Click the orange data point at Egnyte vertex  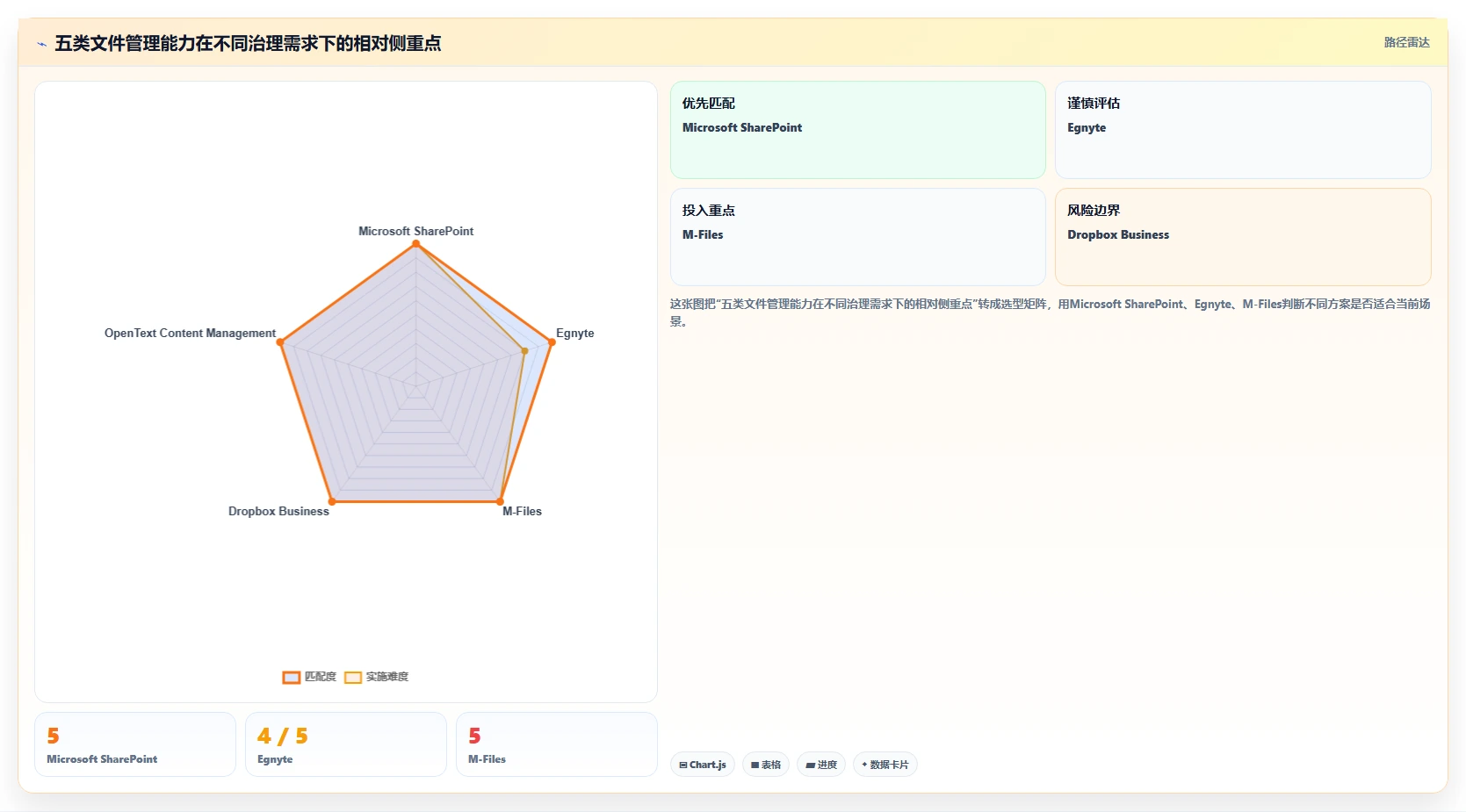[x=552, y=342]
